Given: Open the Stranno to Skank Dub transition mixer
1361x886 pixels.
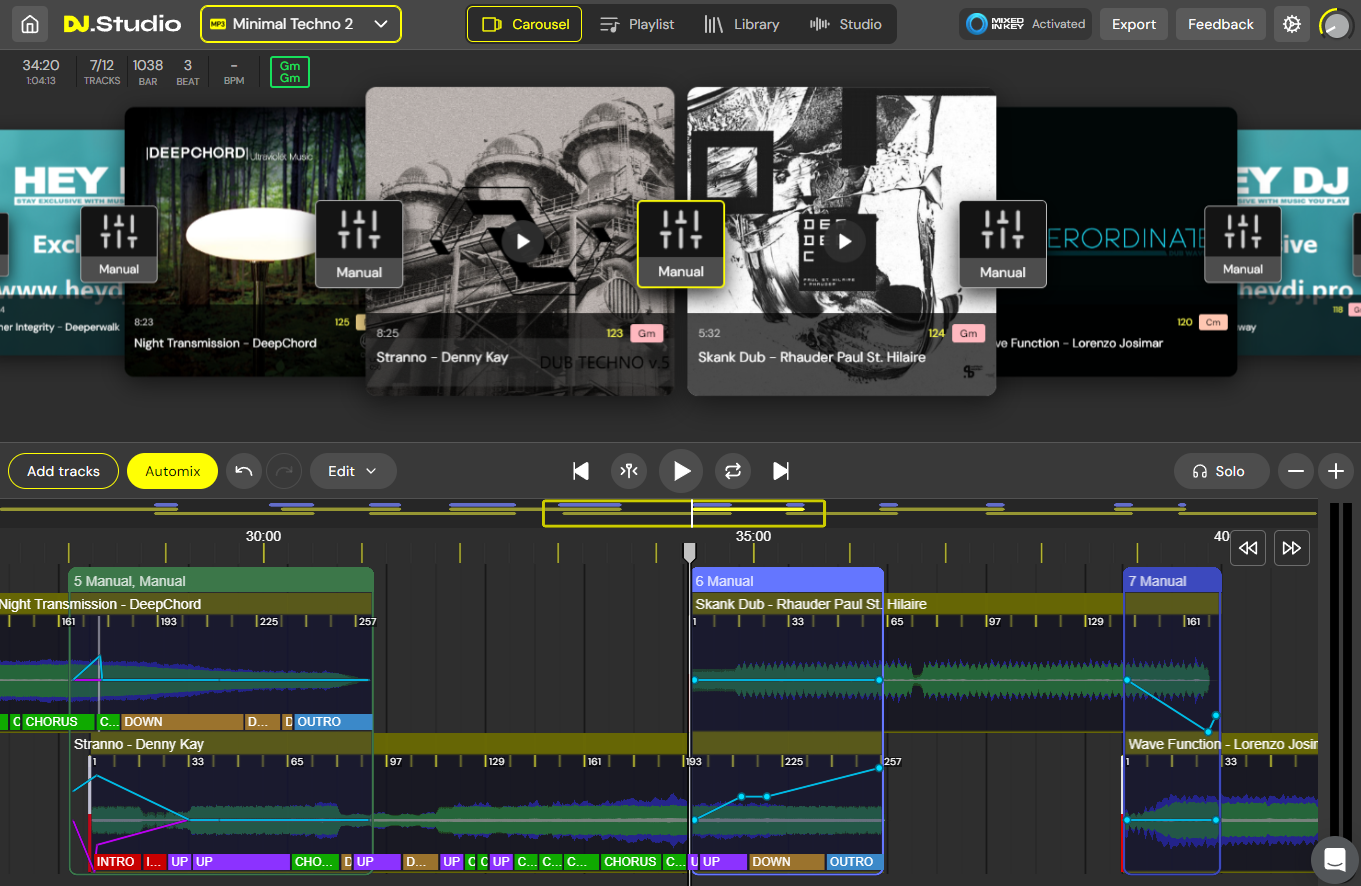Looking at the screenshot, I should 681,244.
